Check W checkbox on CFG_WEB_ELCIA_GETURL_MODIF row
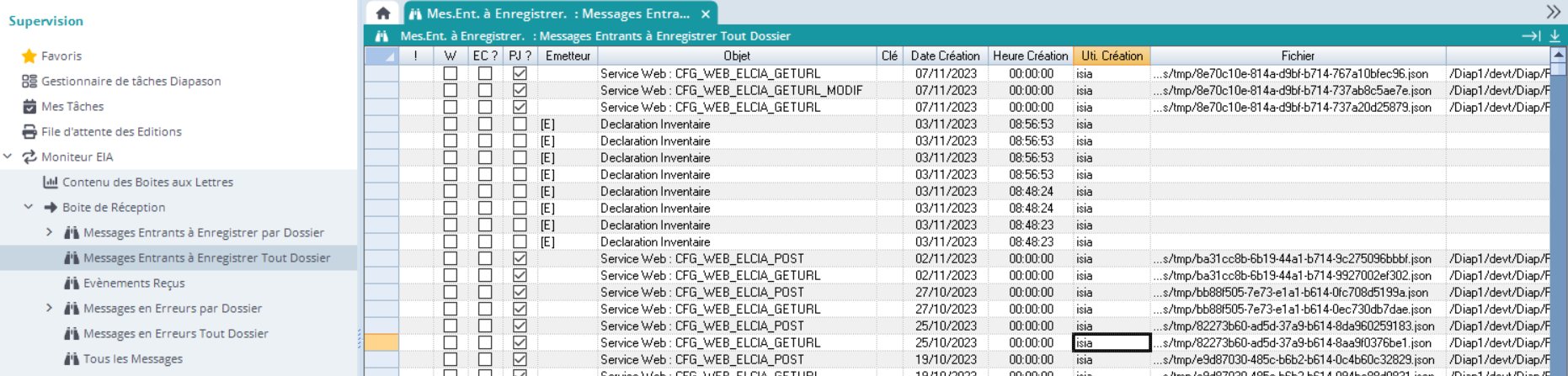Screen dimensions: 1568x376 coord(451,91)
